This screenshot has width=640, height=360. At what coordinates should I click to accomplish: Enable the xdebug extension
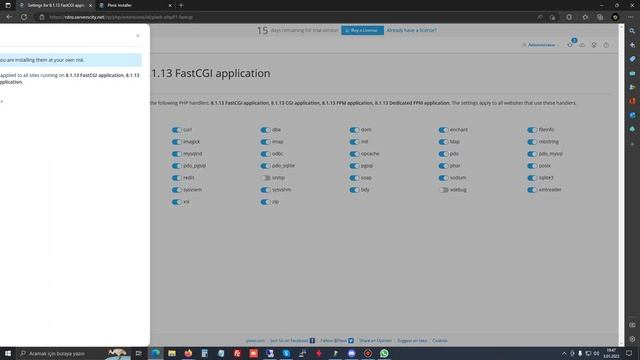[443, 190]
